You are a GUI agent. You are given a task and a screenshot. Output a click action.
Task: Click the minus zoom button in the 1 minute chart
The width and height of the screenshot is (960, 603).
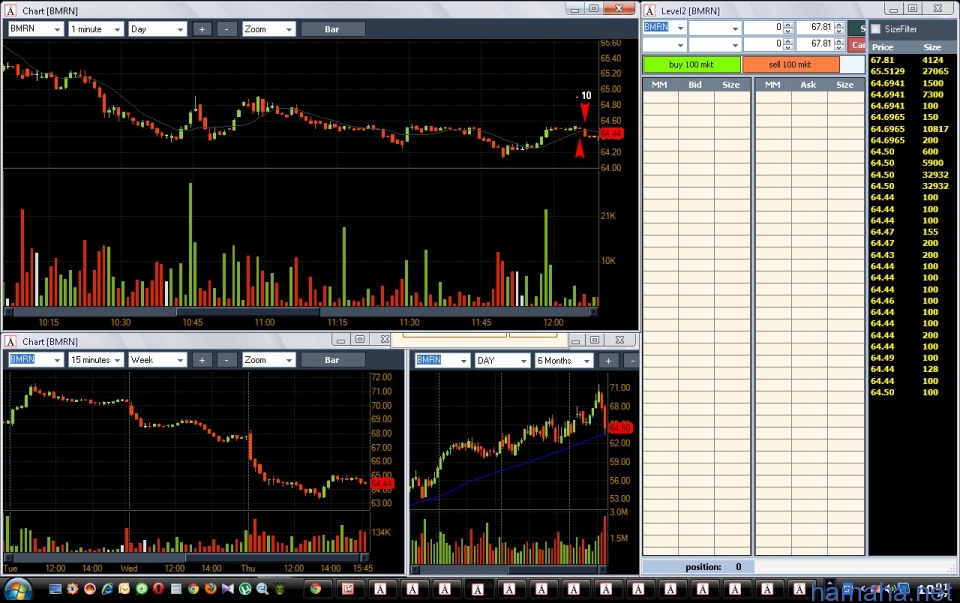(227, 29)
